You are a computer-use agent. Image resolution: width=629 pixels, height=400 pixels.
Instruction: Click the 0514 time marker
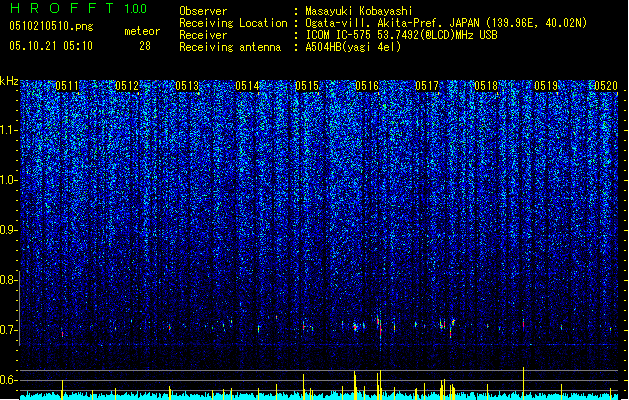247,86
